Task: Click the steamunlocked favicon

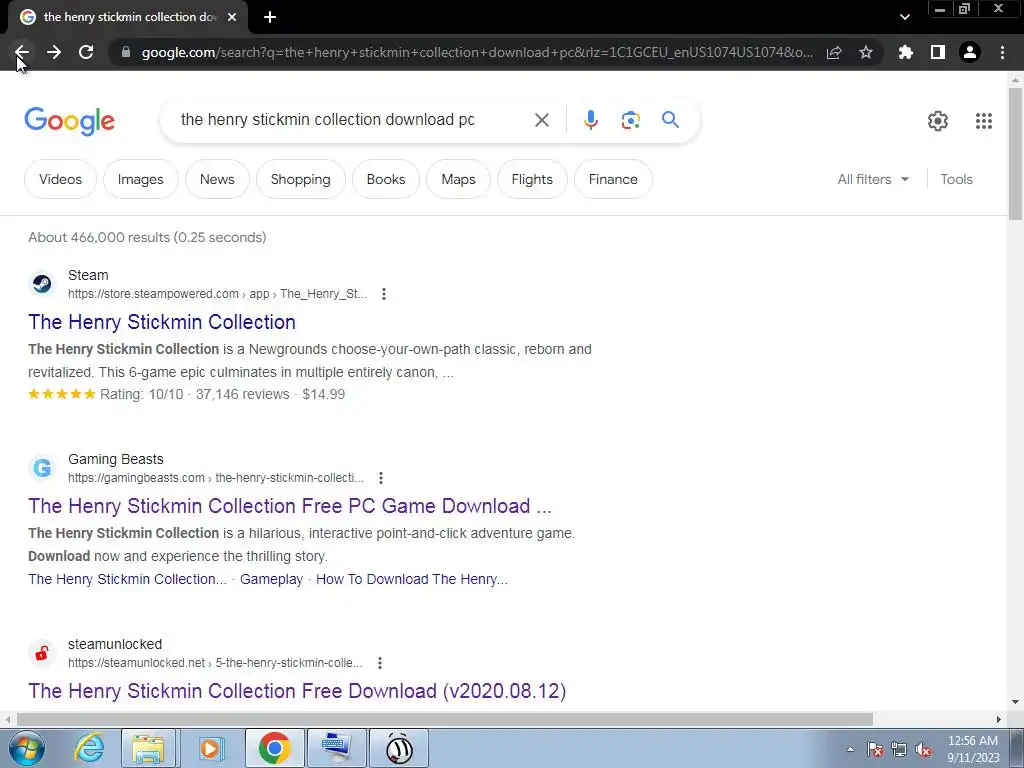Action: (x=42, y=652)
